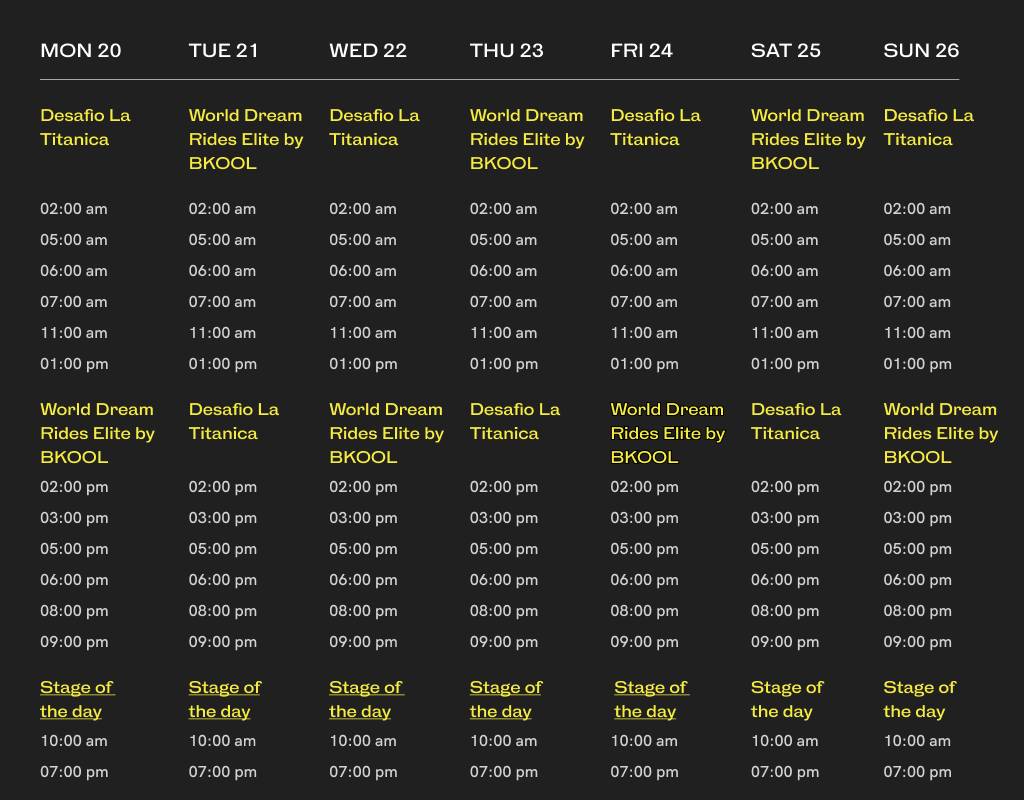The height and width of the screenshot is (800, 1024).
Task: Select the 07:00 pm stage slot on Sunday
Action: [x=918, y=772]
